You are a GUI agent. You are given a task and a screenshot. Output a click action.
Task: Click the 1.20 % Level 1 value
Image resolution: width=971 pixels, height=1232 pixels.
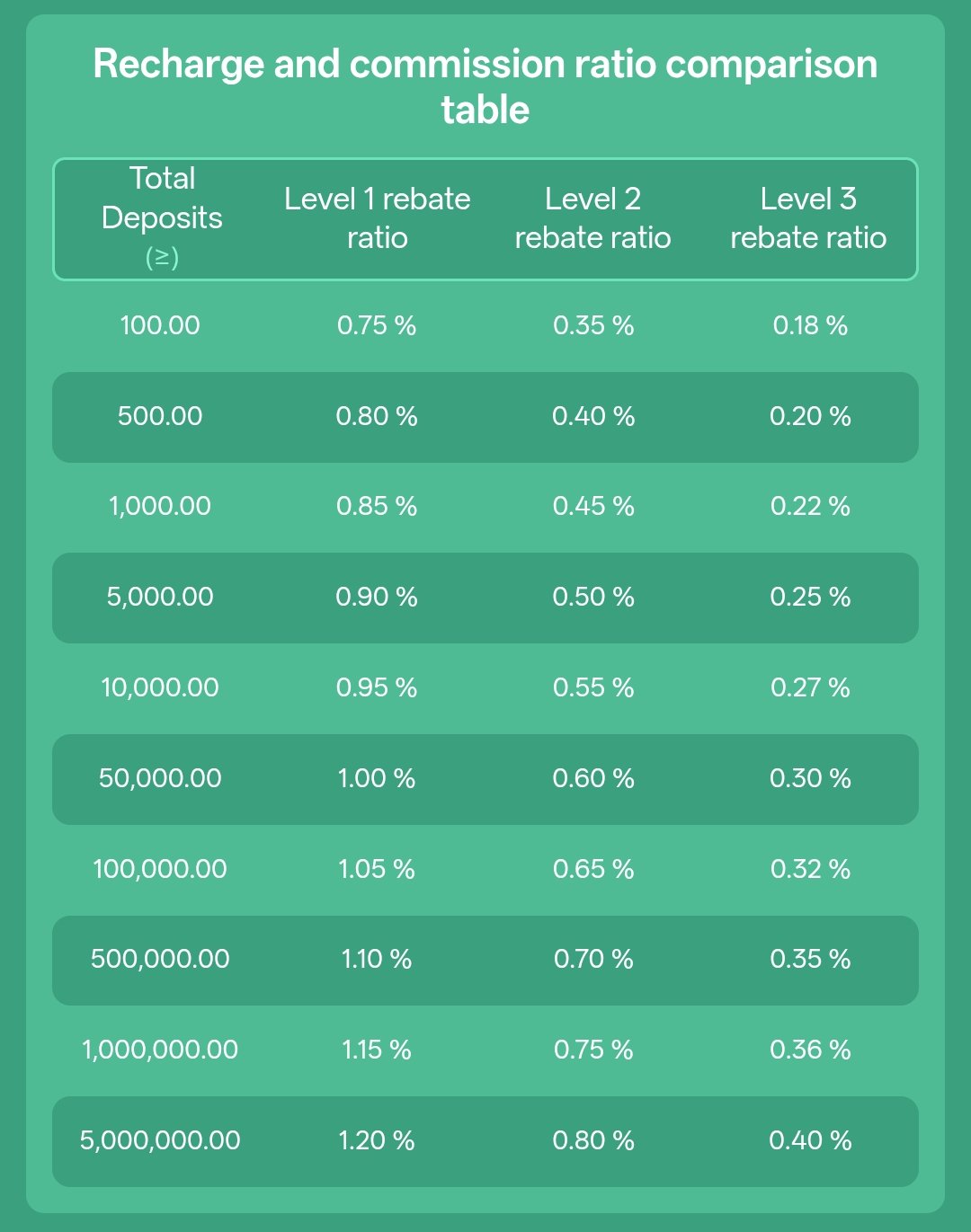click(x=377, y=1140)
